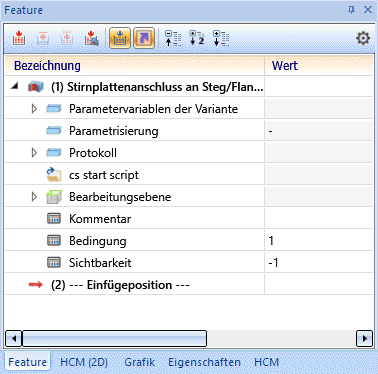
Task: Click the Bedingung calculator icon
Action: tap(54, 241)
